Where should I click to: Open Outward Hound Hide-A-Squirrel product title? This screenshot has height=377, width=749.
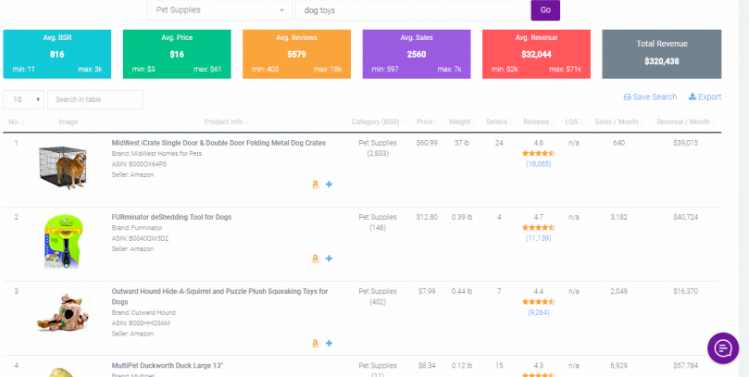point(220,296)
